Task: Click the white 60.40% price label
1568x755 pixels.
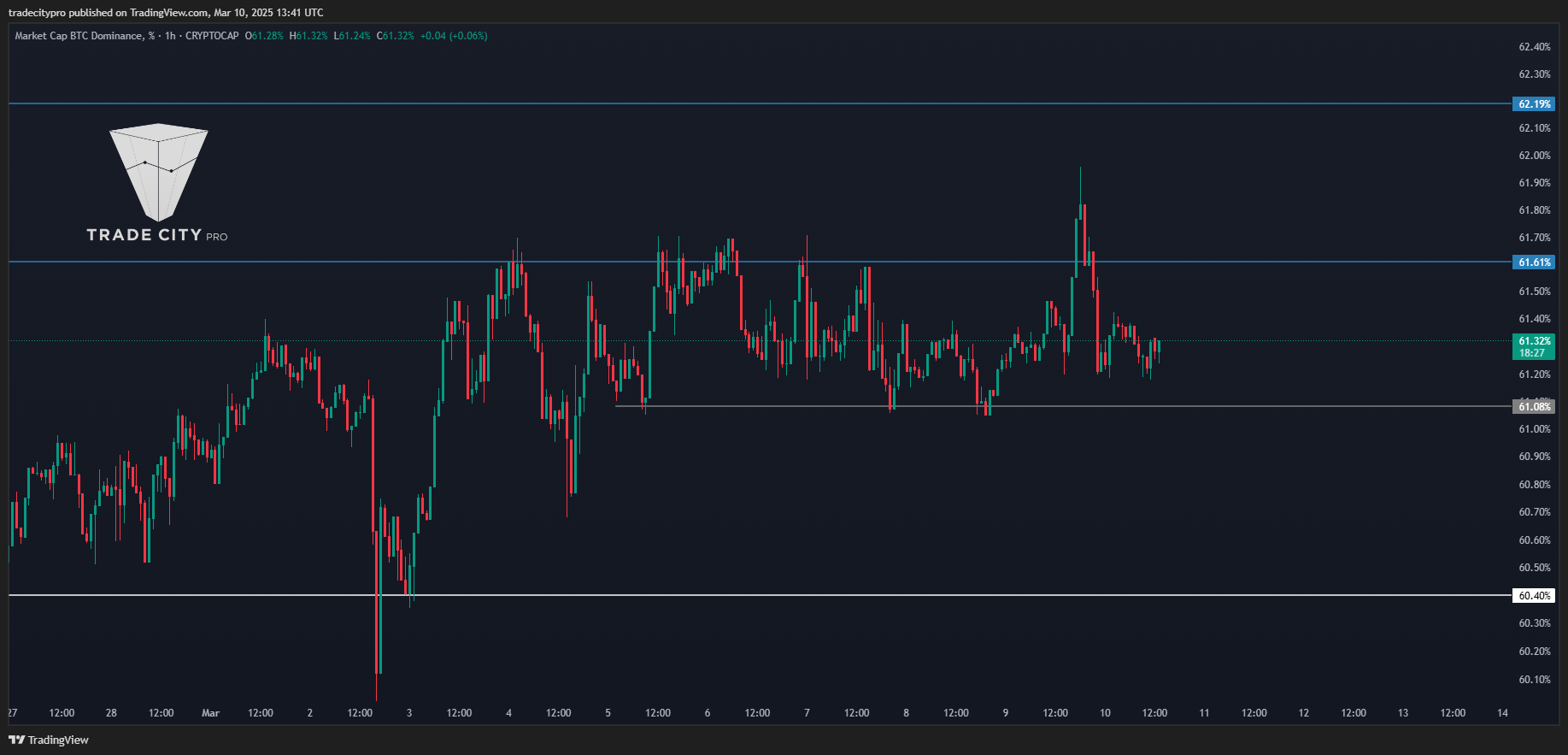Action: pyautogui.click(x=1534, y=596)
